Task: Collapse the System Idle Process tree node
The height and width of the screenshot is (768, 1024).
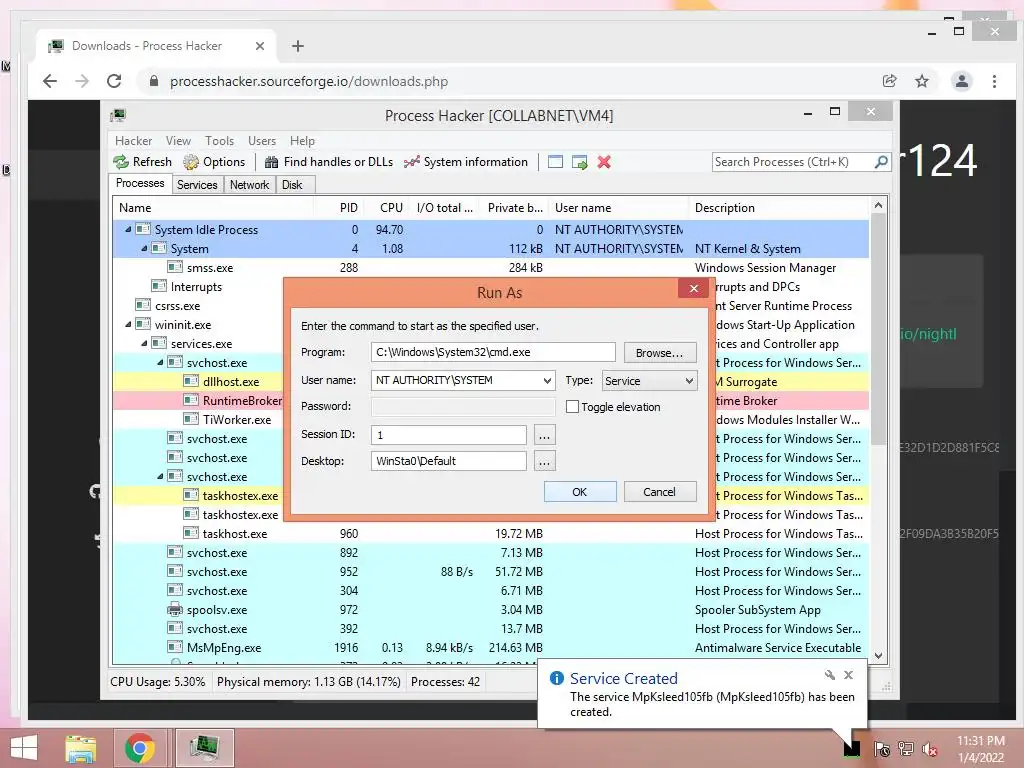Action: point(128,229)
